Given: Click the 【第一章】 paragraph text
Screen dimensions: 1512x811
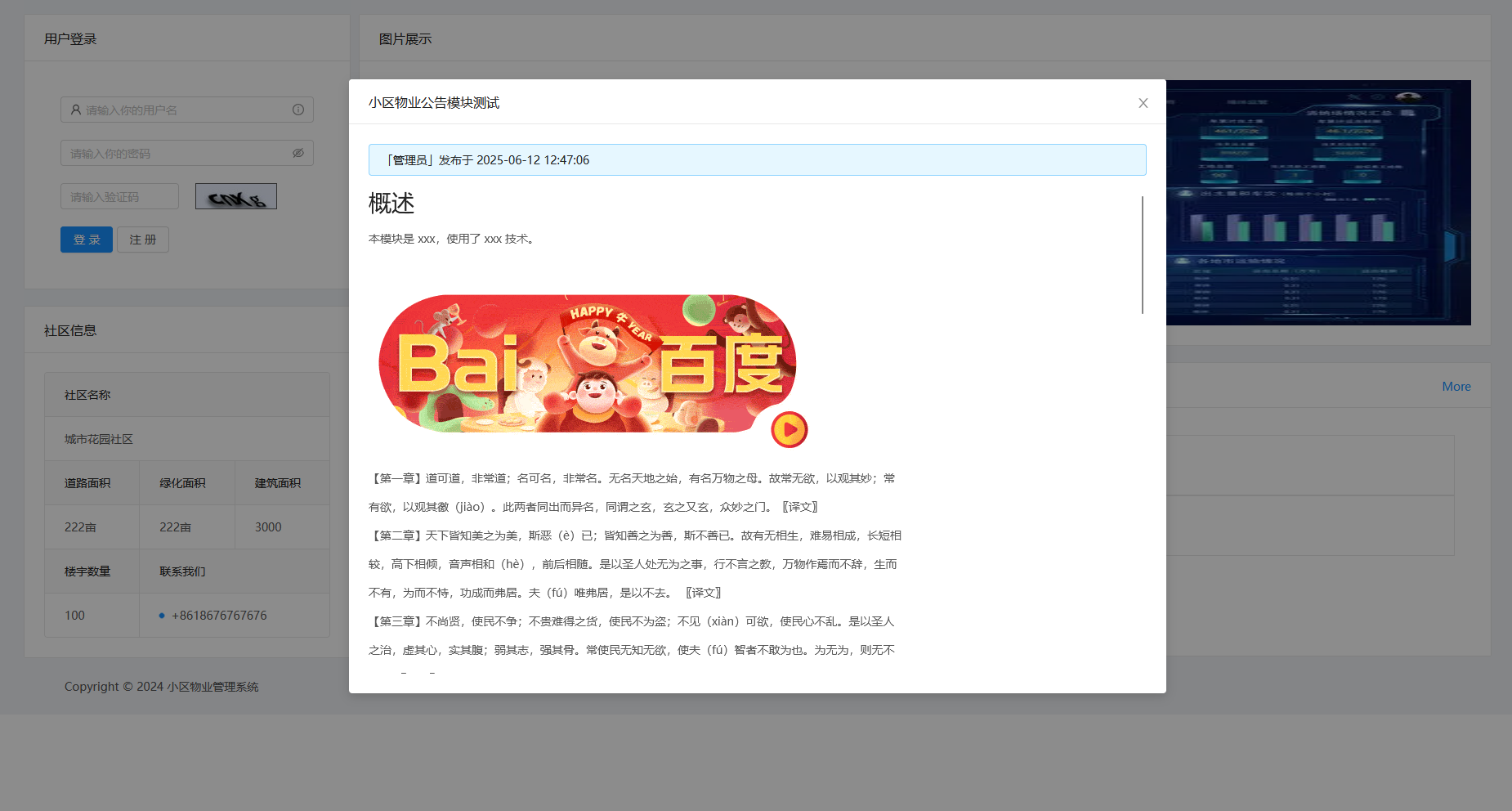Looking at the screenshot, I should (635, 493).
